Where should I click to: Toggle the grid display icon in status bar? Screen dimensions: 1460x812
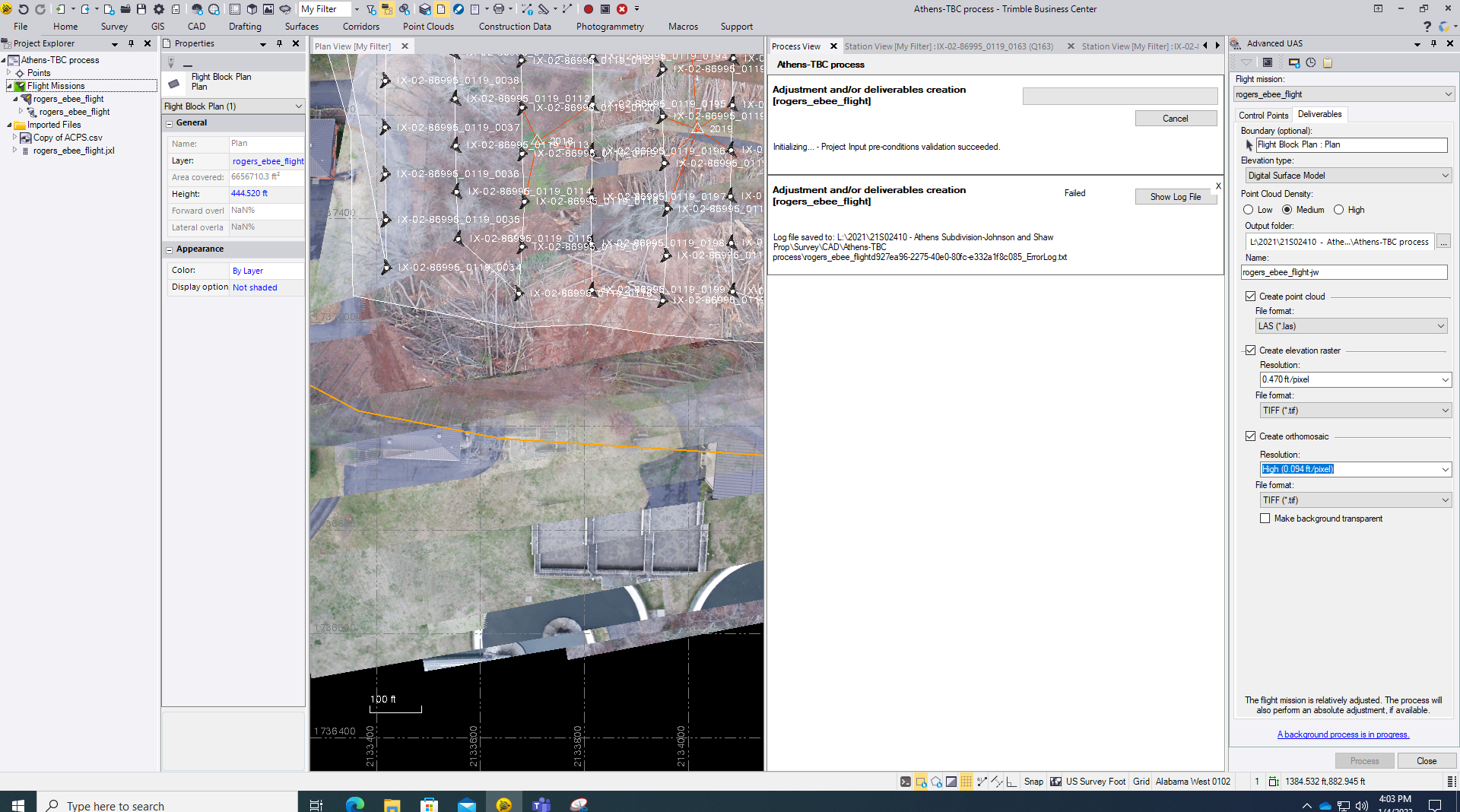click(966, 781)
